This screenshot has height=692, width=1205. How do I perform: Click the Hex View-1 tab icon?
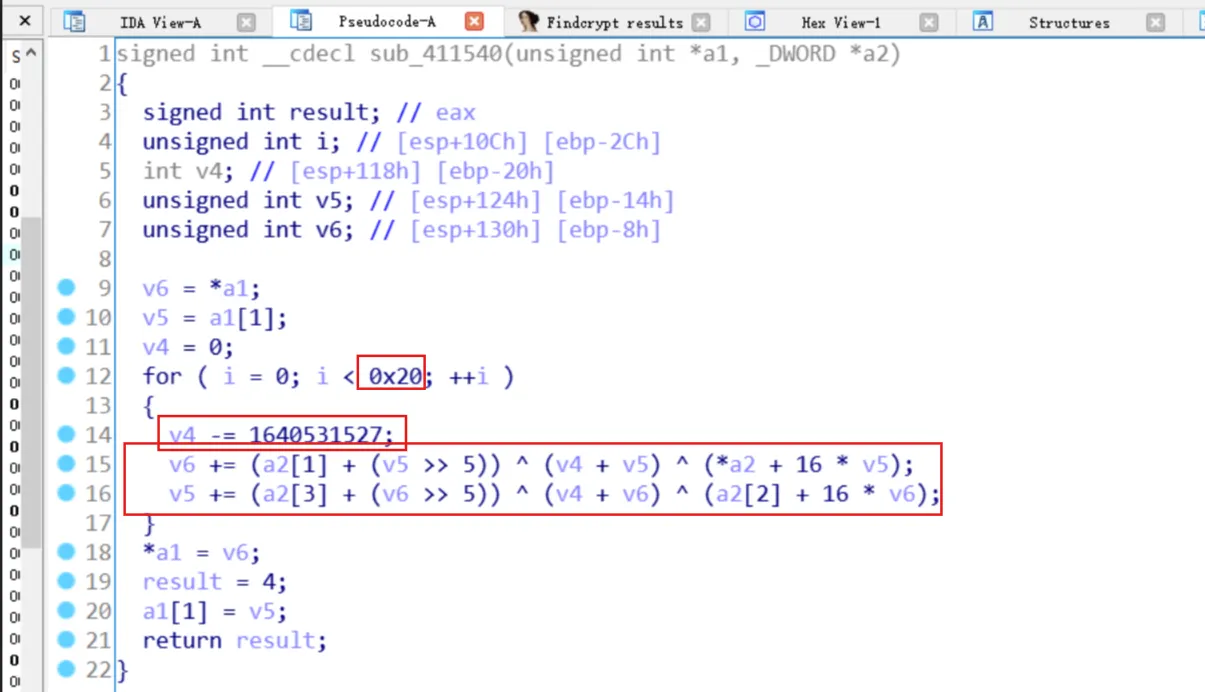[x=755, y=21]
